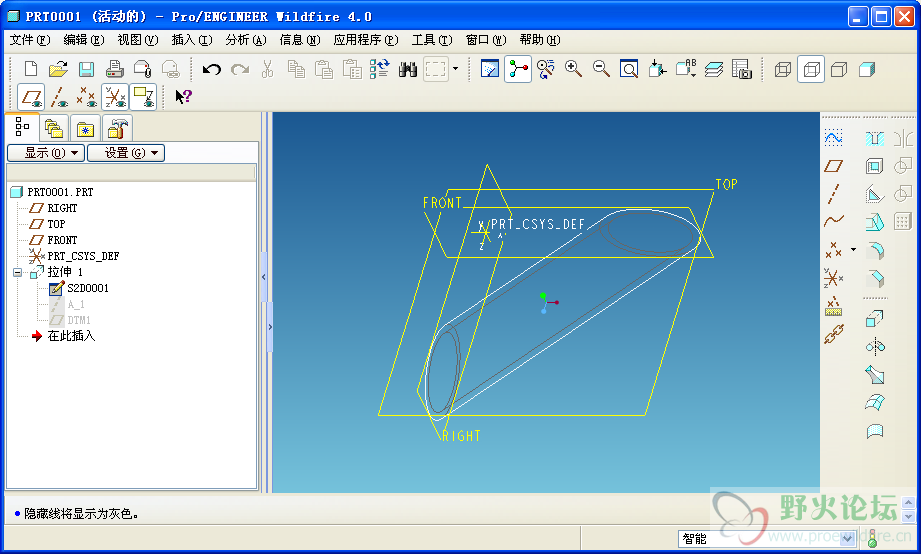This screenshot has height=554, width=921.
Task: Open the saved view list
Action: [685, 69]
